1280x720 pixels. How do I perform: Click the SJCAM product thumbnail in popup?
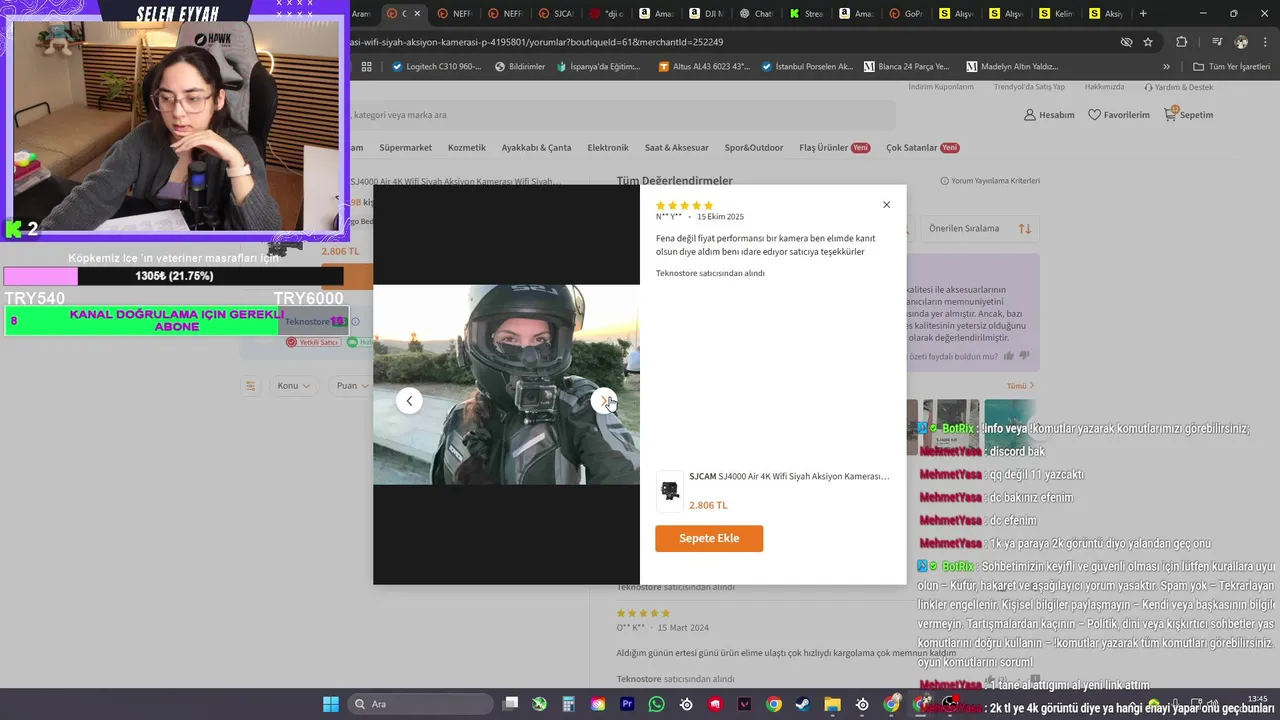coord(669,491)
